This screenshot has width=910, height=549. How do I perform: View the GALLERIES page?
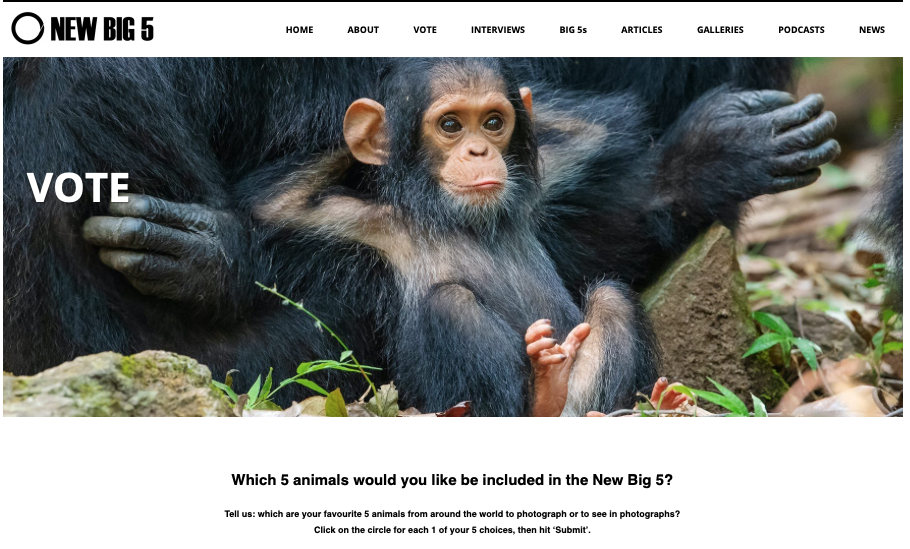tap(720, 30)
